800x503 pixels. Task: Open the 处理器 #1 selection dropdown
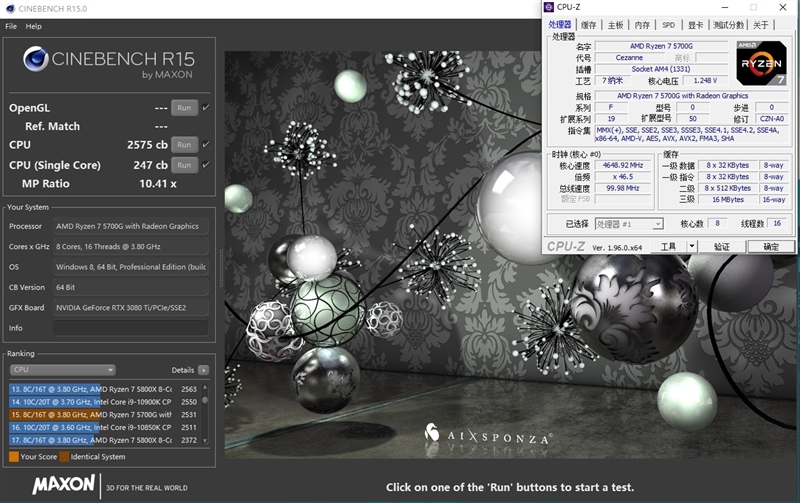[x=629, y=224]
